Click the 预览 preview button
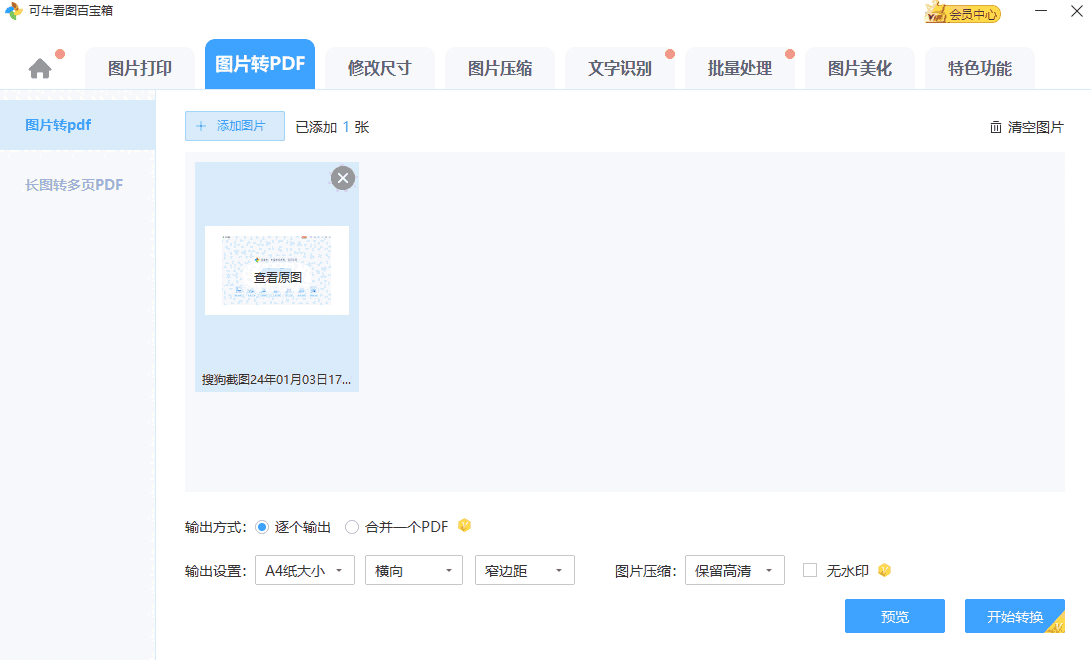 (x=894, y=616)
